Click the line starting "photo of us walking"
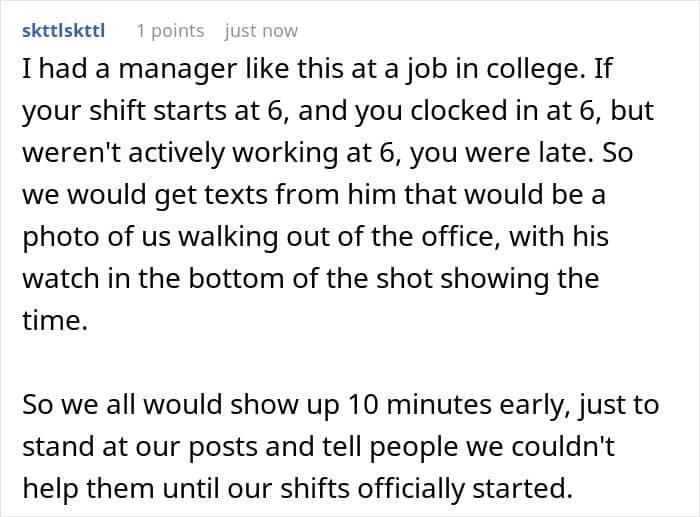 coord(316,237)
